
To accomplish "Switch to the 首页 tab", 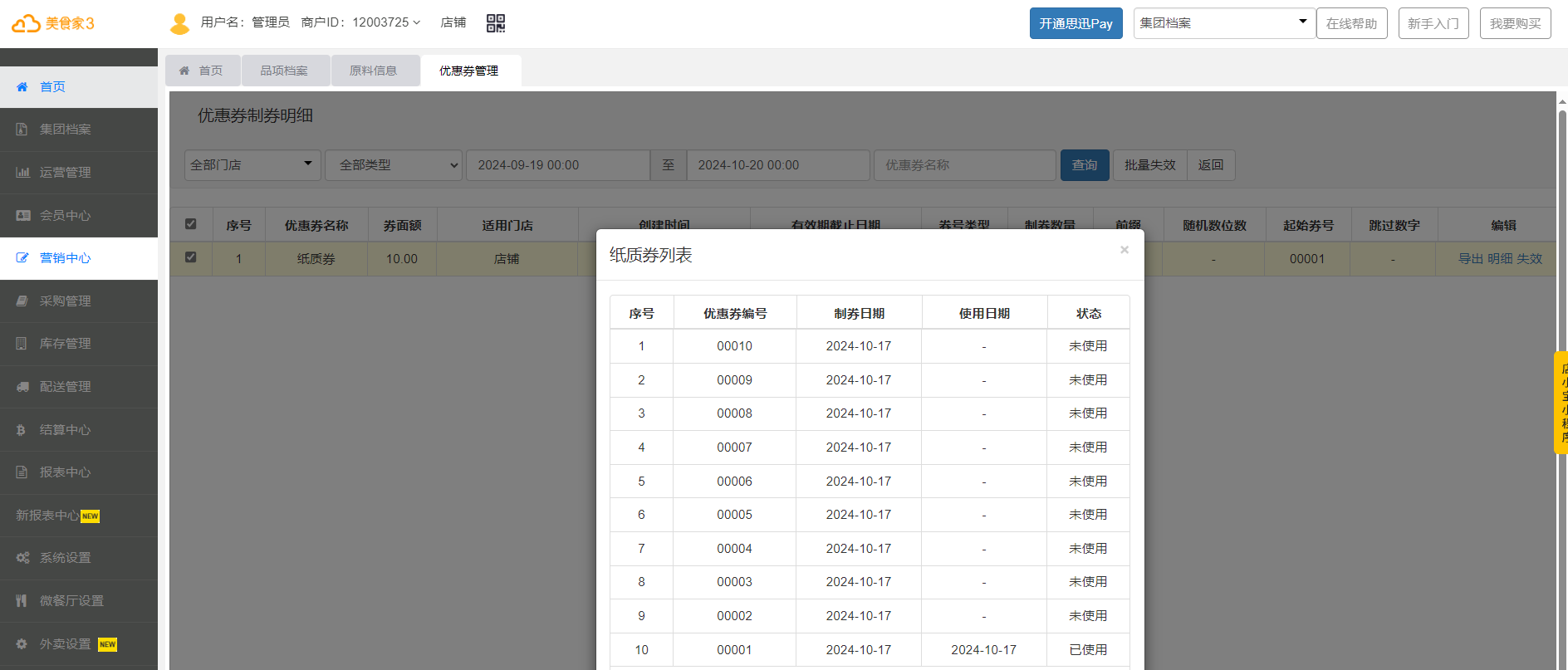I will pyautogui.click(x=203, y=71).
